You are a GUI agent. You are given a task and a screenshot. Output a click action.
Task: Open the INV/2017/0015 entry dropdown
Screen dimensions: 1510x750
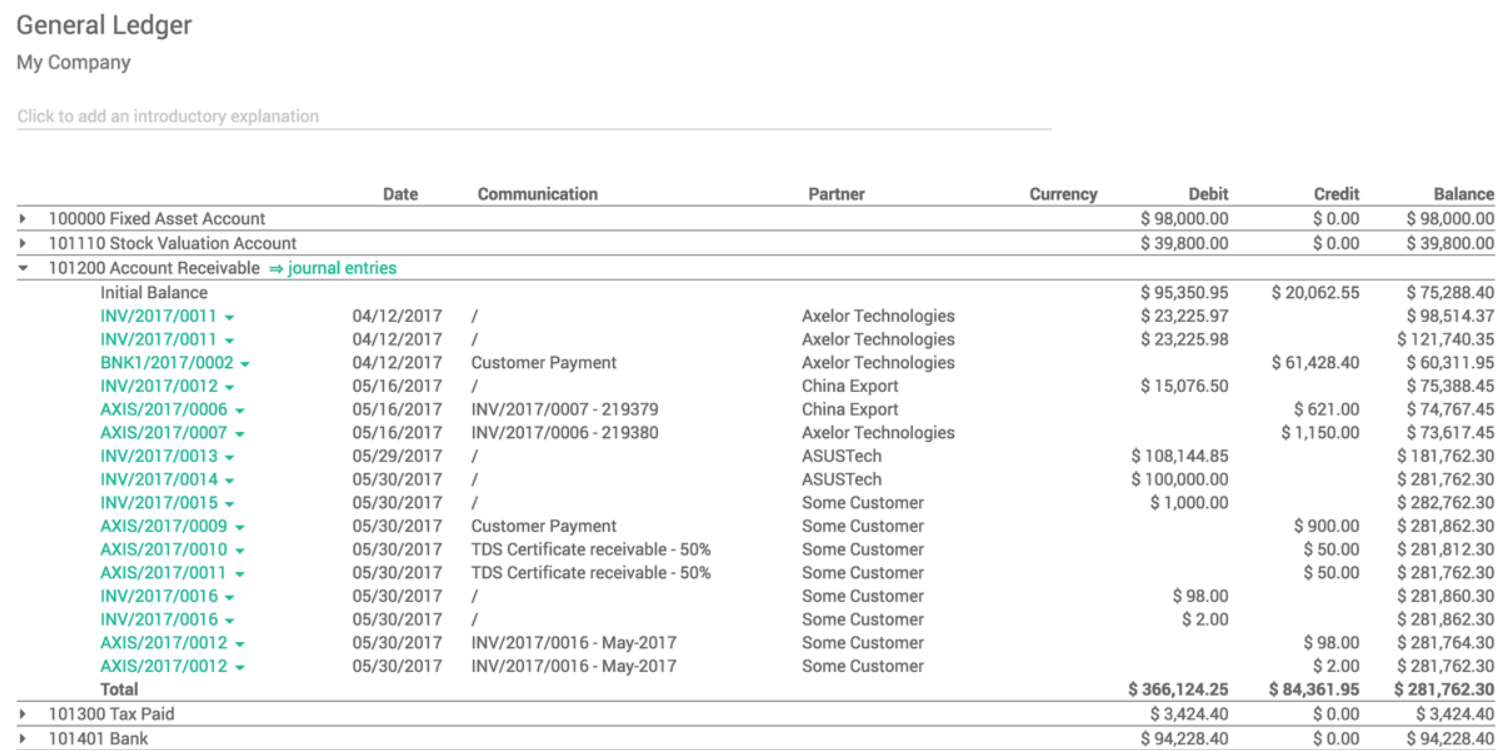pyautogui.click(x=230, y=504)
